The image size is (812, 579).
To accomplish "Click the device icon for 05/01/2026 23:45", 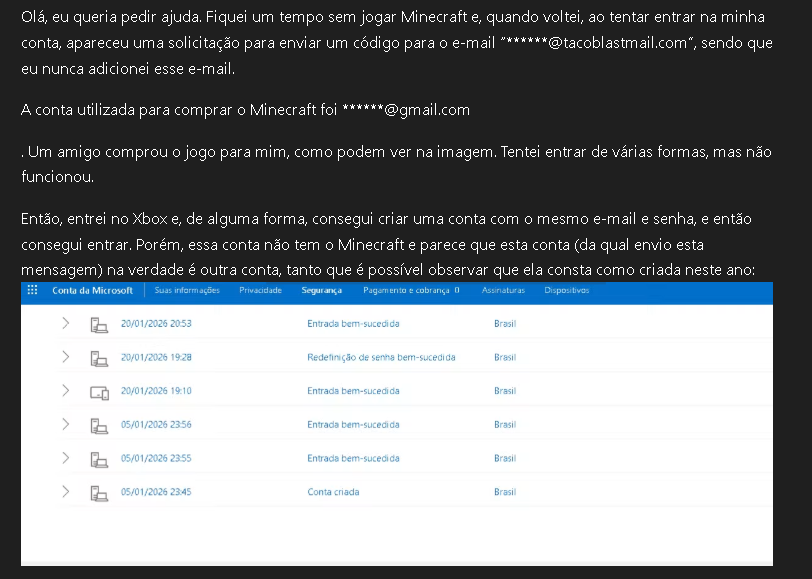I will pyautogui.click(x=99, y=493).
